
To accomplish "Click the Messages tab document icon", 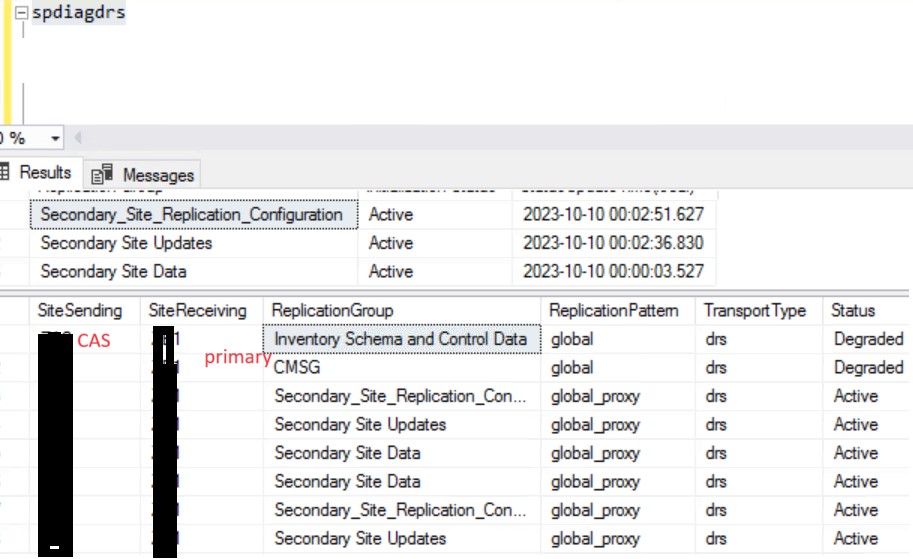I will click(x=102, y=174).
